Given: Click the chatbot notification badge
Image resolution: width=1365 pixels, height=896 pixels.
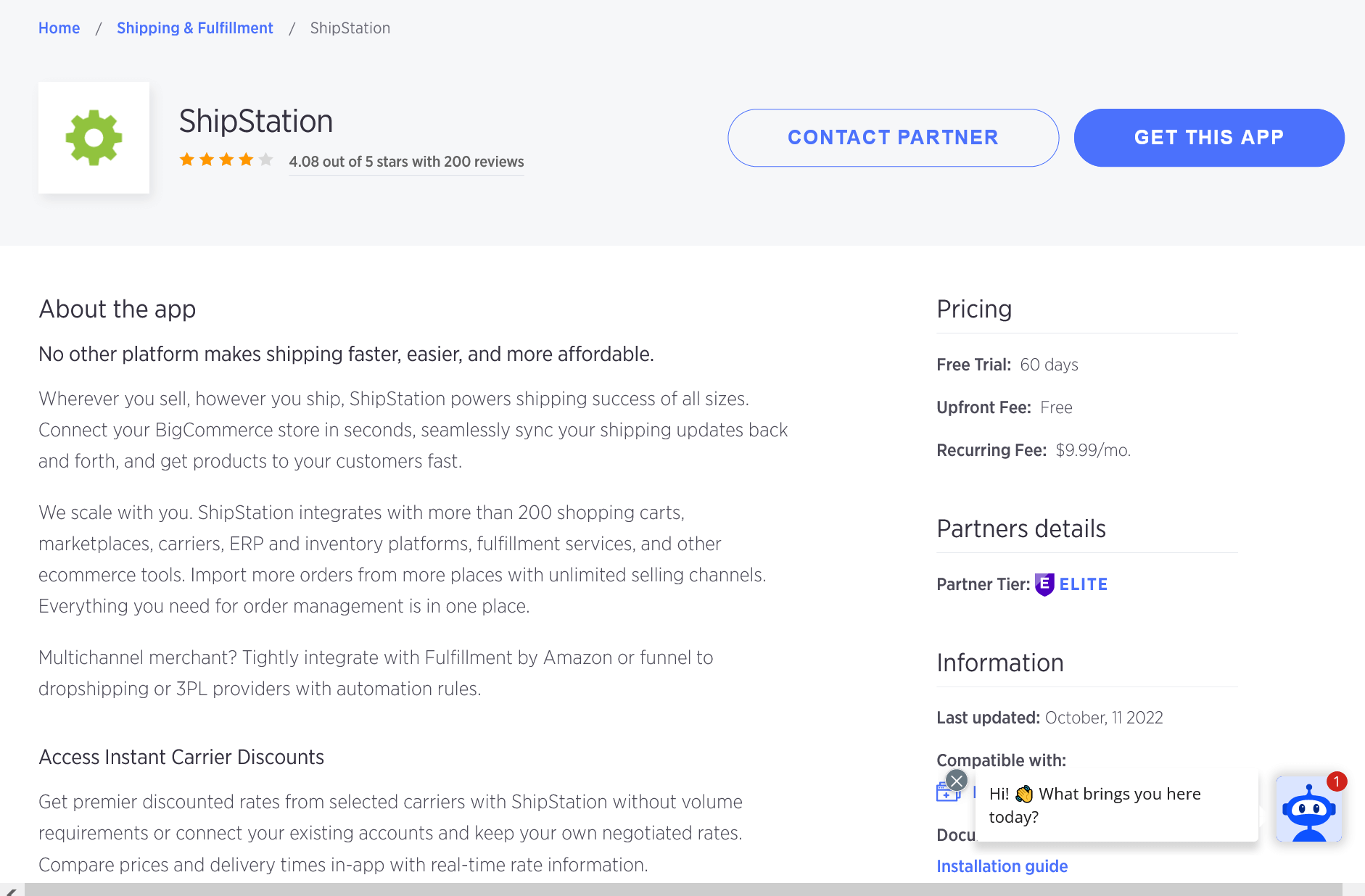Looking at the screenshot, I should [x=1337, y=781].
